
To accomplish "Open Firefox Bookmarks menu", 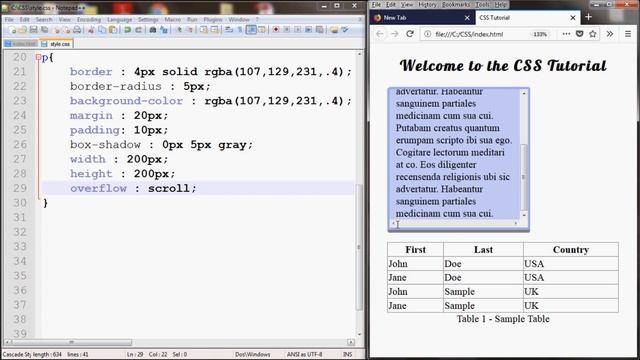I will click(456, 4).
